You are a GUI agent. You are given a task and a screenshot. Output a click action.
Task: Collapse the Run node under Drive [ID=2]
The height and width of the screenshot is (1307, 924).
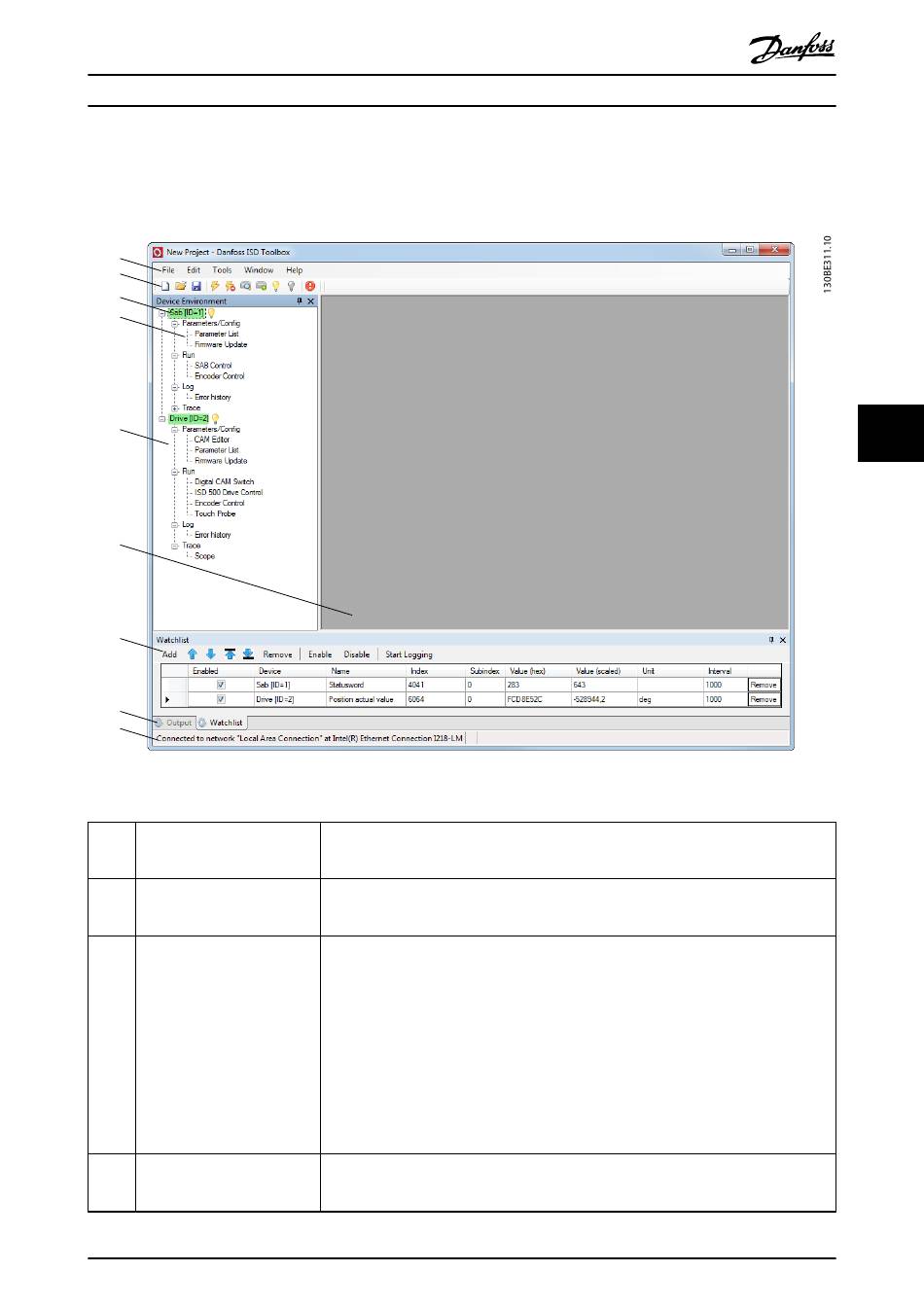pyautogui.click(x=175, y=472)
